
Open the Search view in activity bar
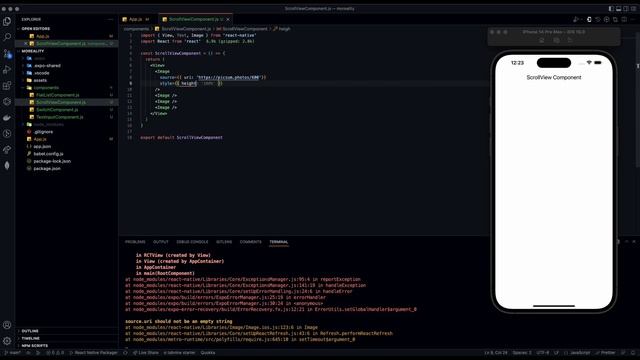coord(7,37)
